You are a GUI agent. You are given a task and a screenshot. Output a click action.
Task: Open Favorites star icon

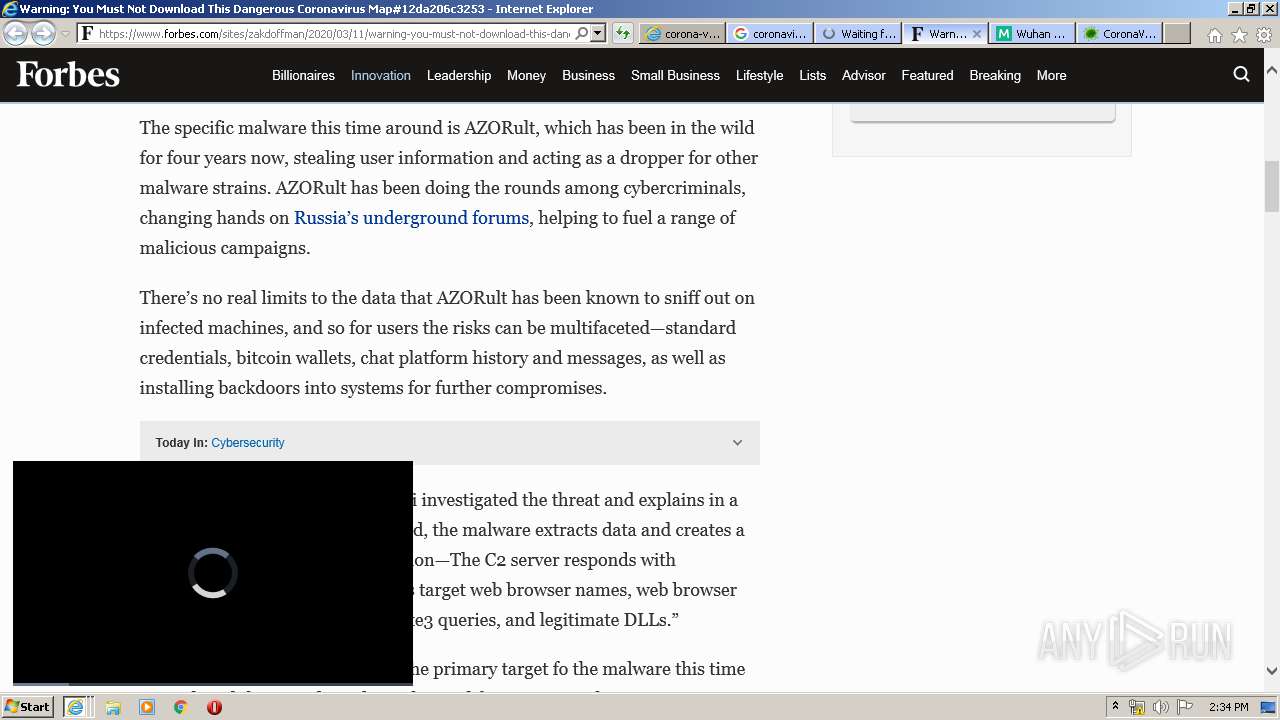point(1239,35)
